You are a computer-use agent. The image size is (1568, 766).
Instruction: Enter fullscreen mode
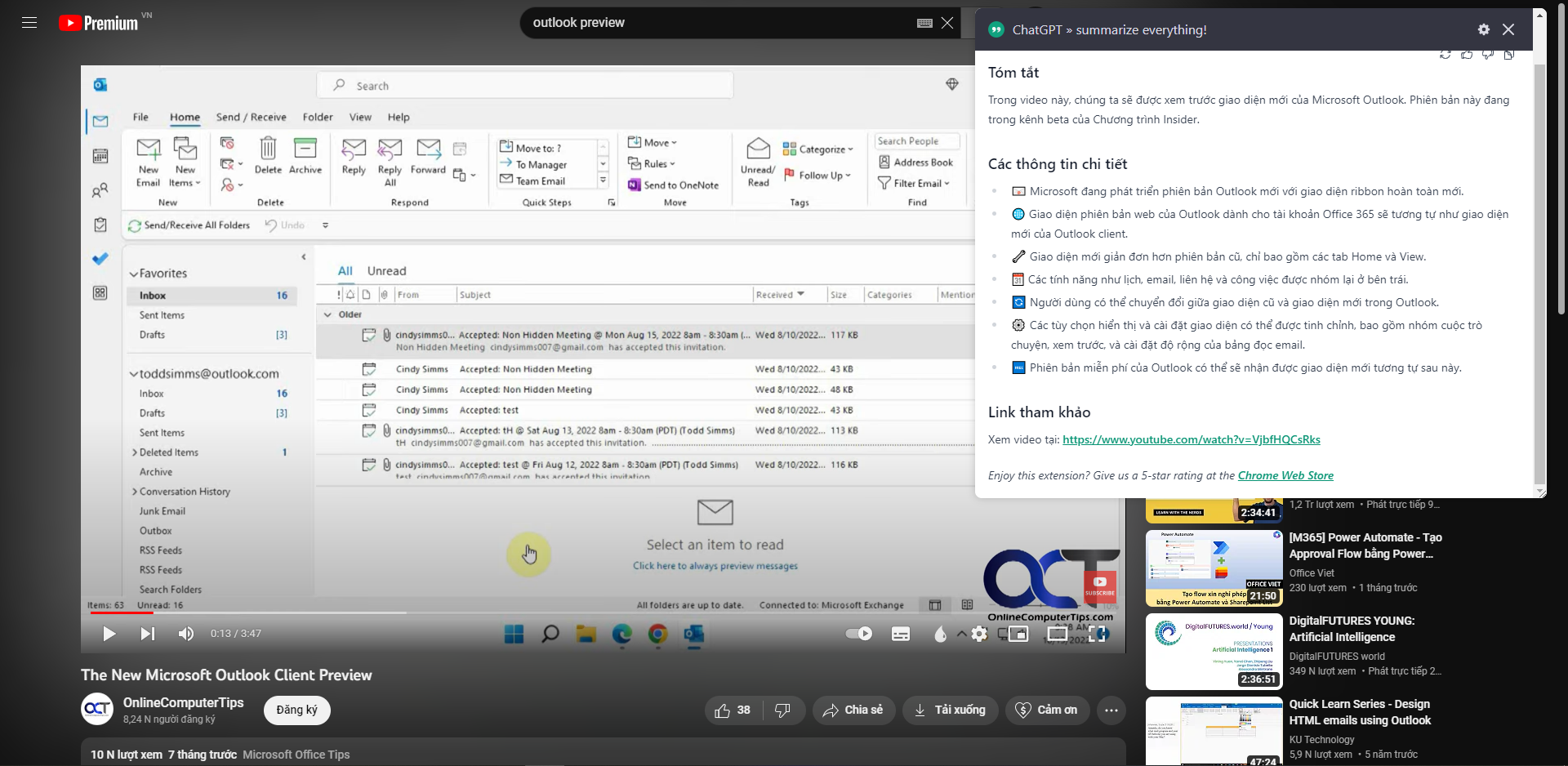(1097, 634)
